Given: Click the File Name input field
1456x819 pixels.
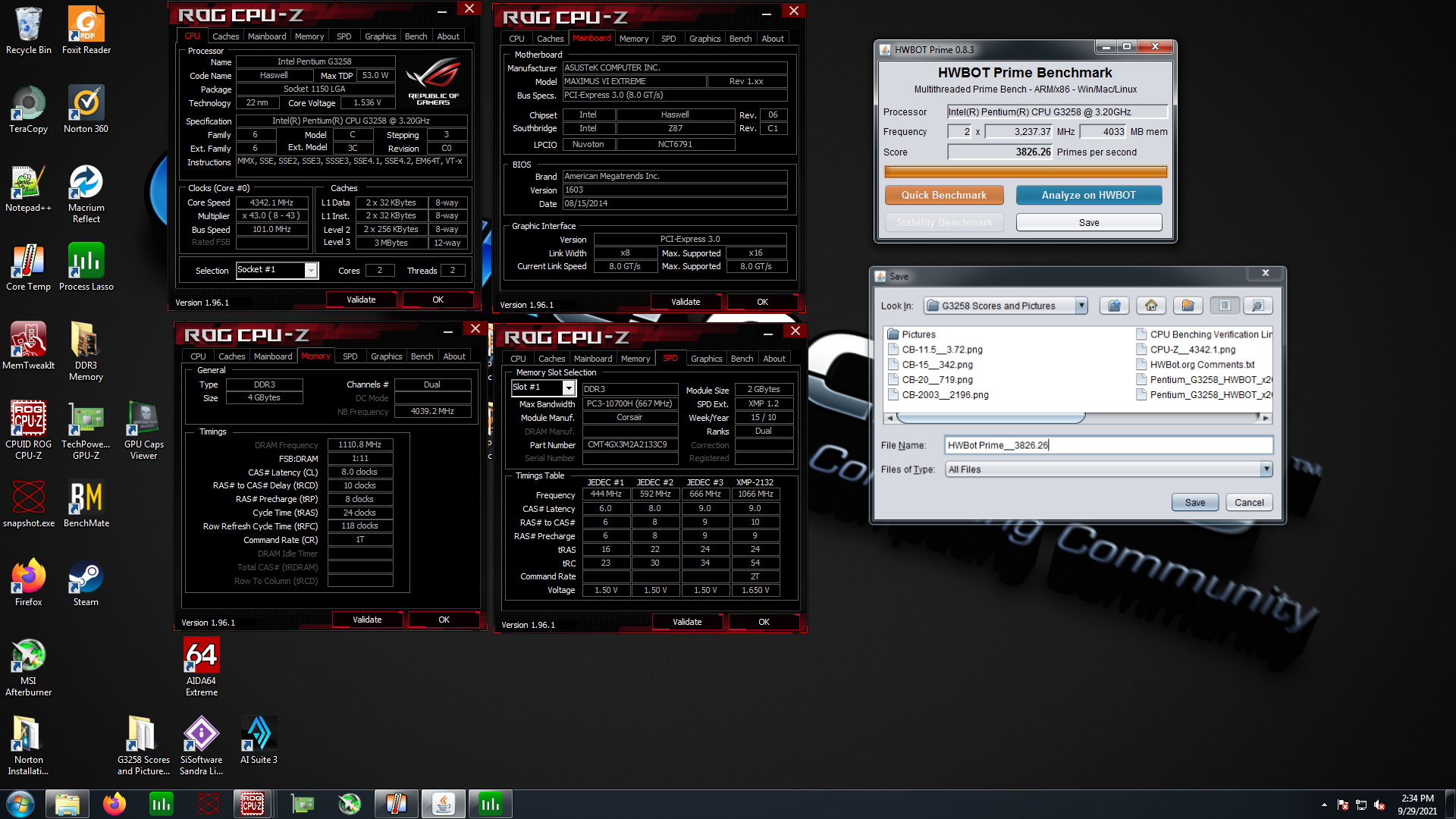Looking at the screenshot, I should 1108,445.
